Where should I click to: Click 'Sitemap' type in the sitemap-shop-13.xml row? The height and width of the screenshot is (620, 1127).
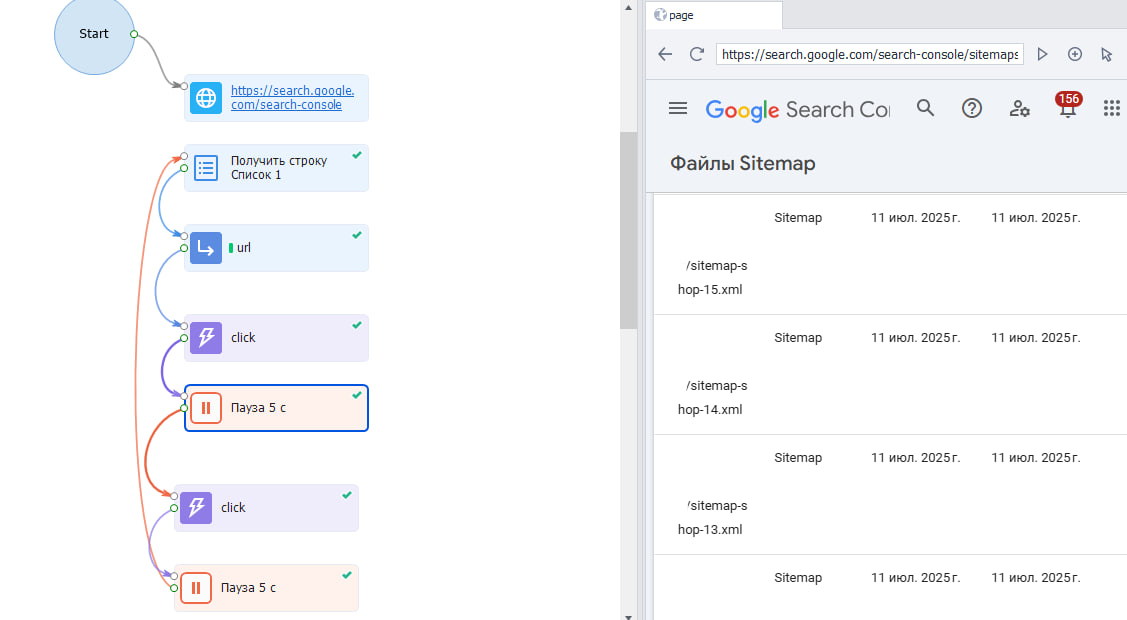[x=798, y=458]
